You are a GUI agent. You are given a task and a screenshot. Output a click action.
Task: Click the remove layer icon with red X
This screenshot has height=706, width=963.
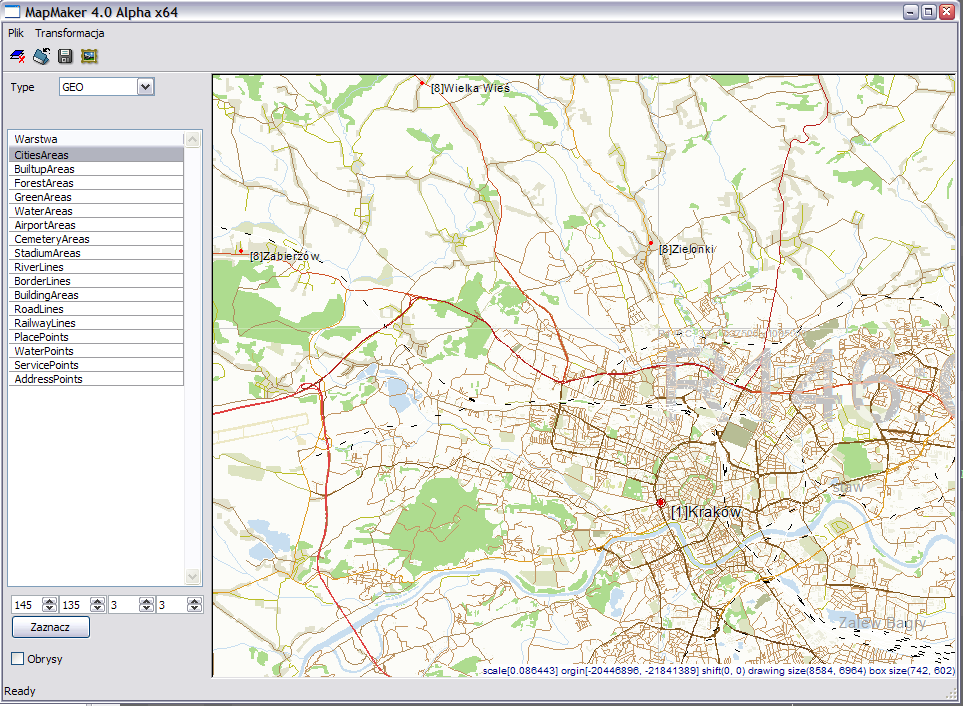coord(17,56)
